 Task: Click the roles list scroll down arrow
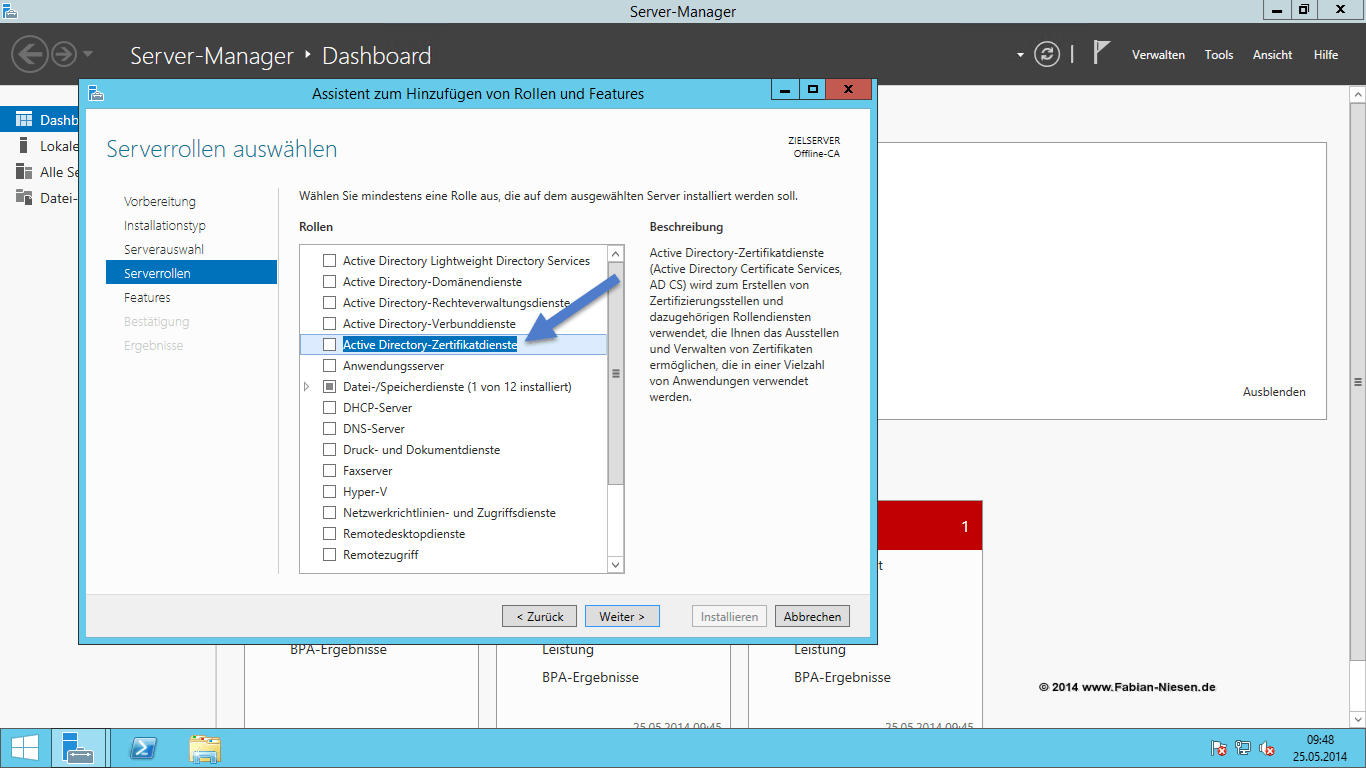[x=616, y=565]
